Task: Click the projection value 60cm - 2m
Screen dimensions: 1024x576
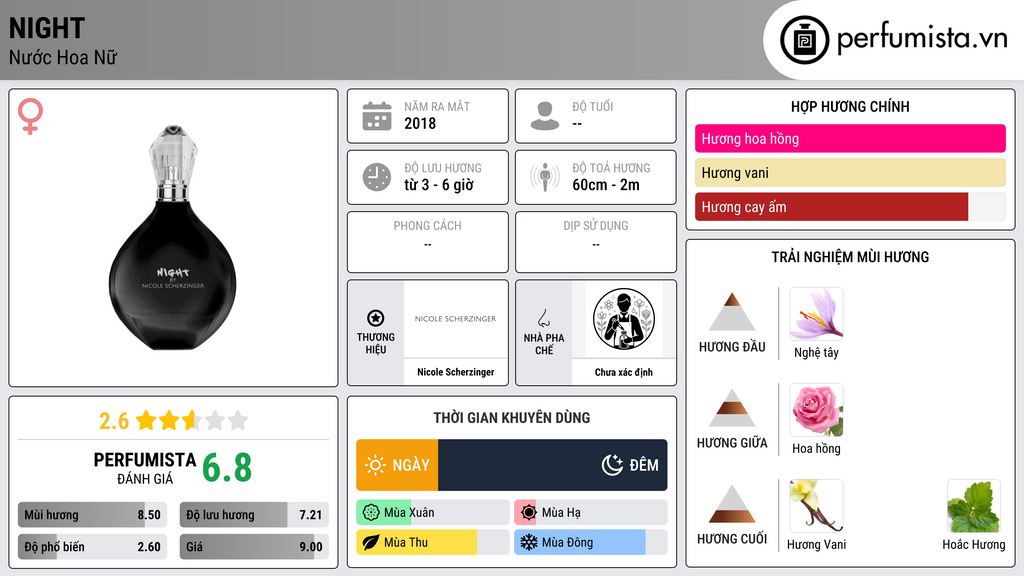Action: (x=606, y=185)
